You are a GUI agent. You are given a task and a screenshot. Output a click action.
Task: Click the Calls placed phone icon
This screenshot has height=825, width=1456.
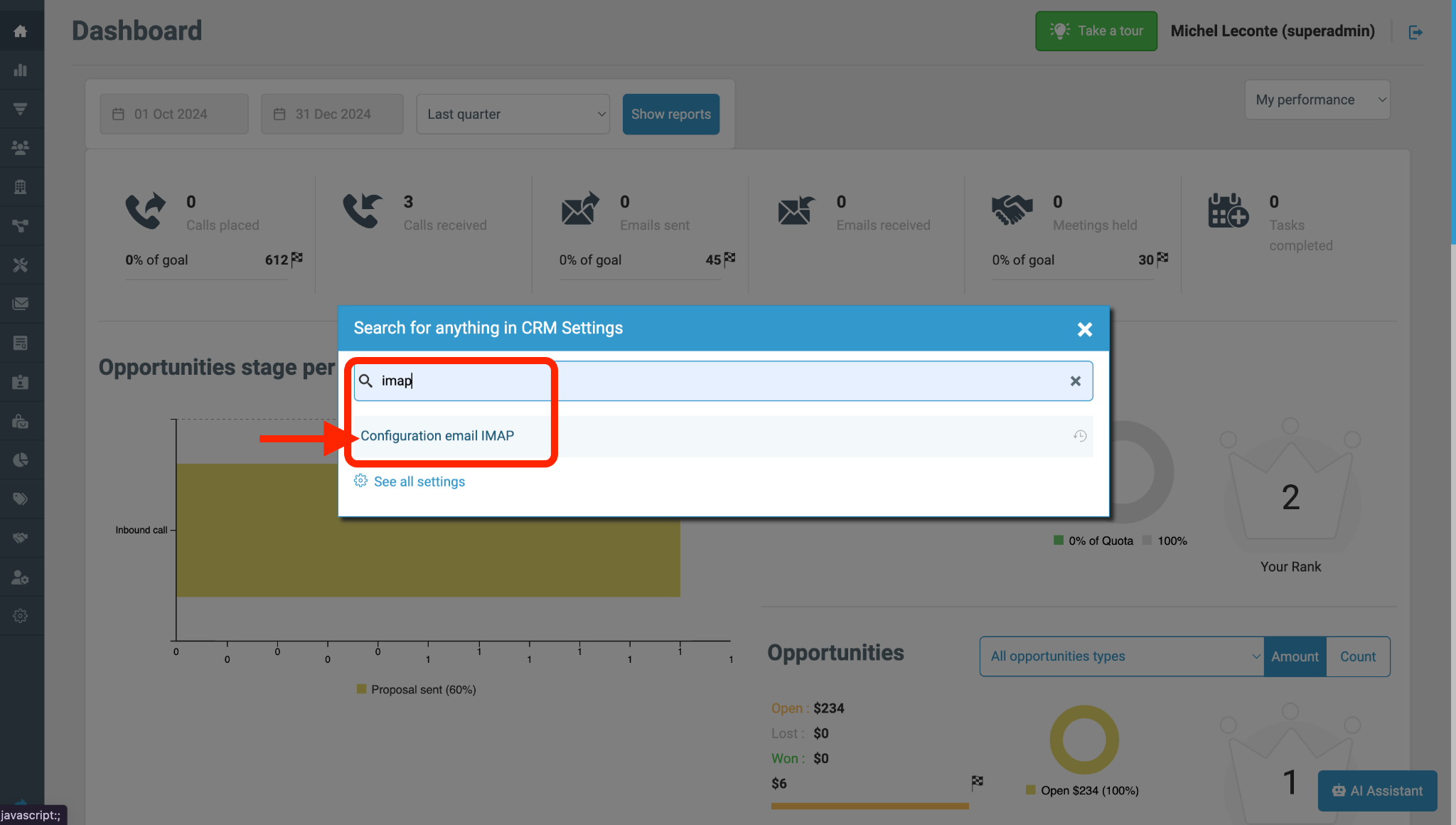[146, 211]
